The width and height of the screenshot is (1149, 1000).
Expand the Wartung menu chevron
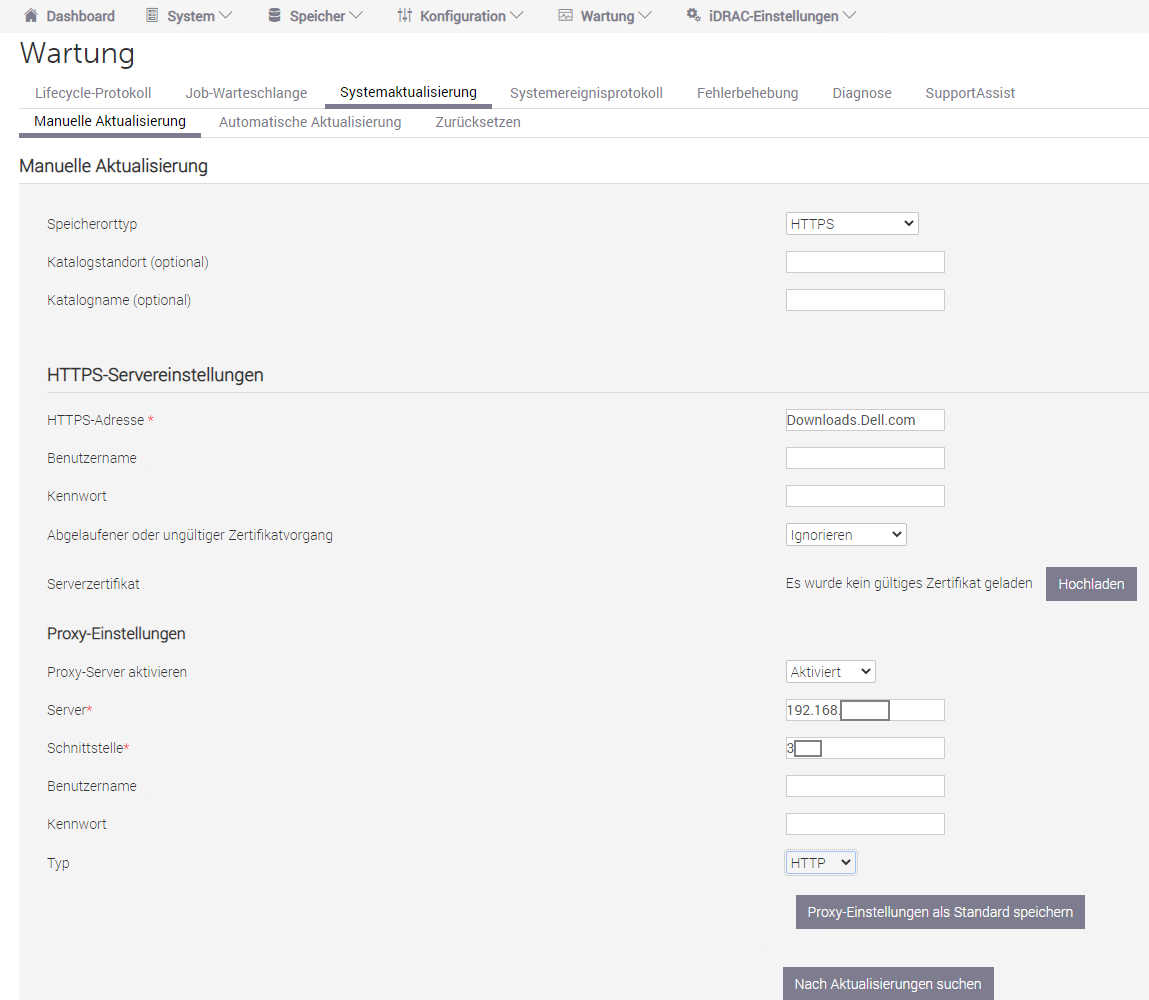[645, 15]
